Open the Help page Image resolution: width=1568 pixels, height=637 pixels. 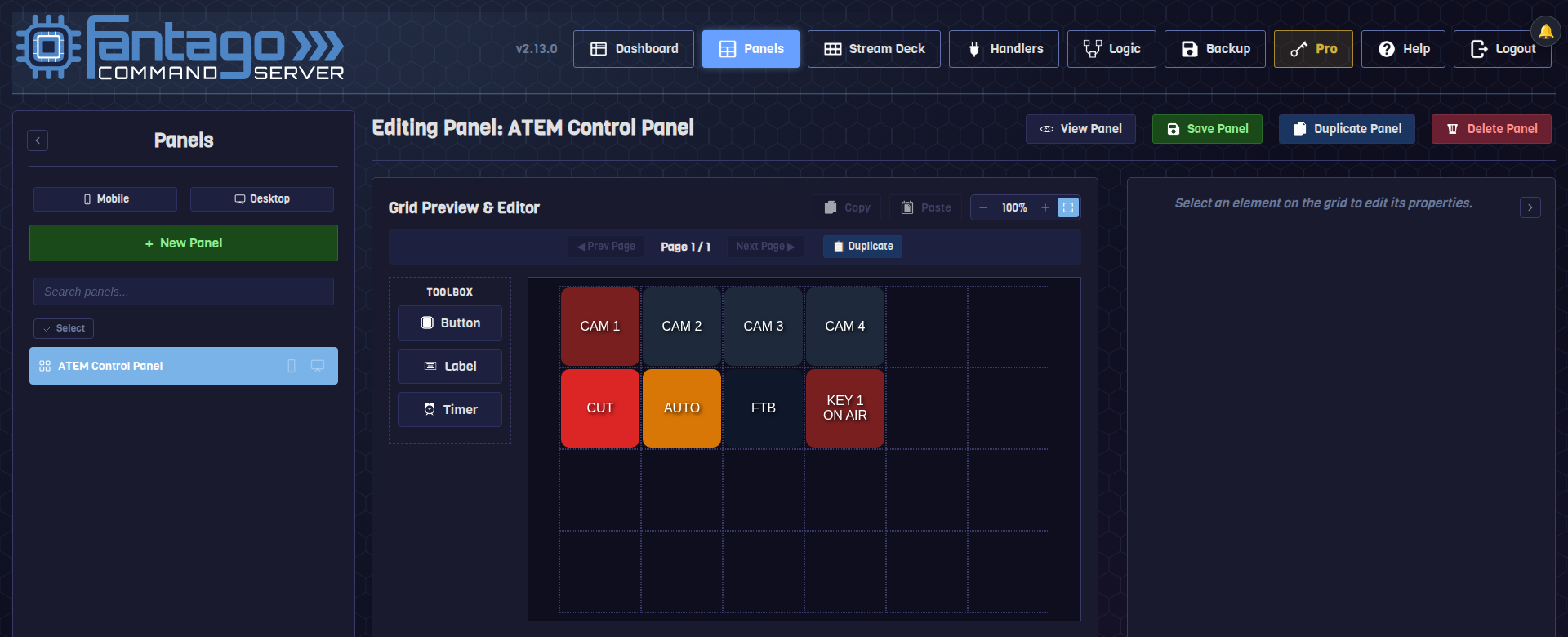1403,49
